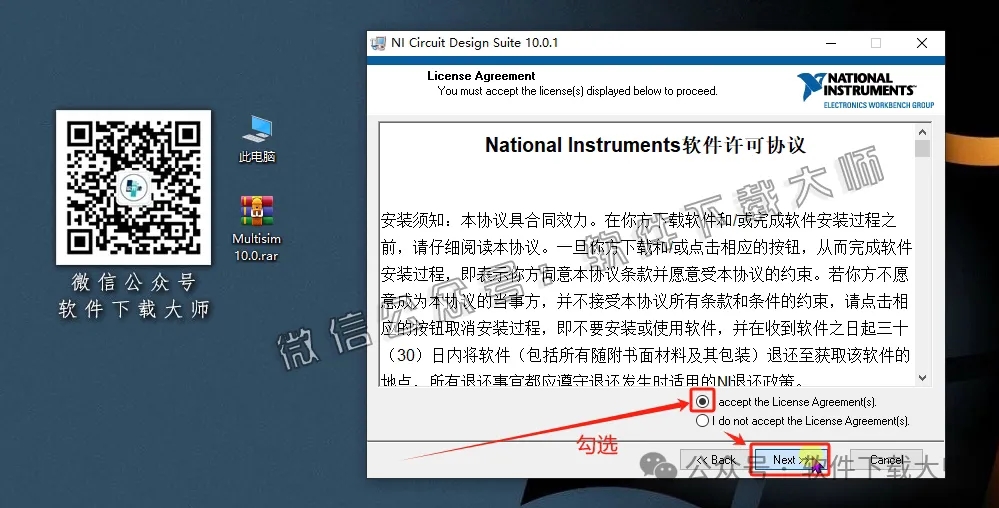Close the NI Circuit Design Suite installer

coord(921,43)
